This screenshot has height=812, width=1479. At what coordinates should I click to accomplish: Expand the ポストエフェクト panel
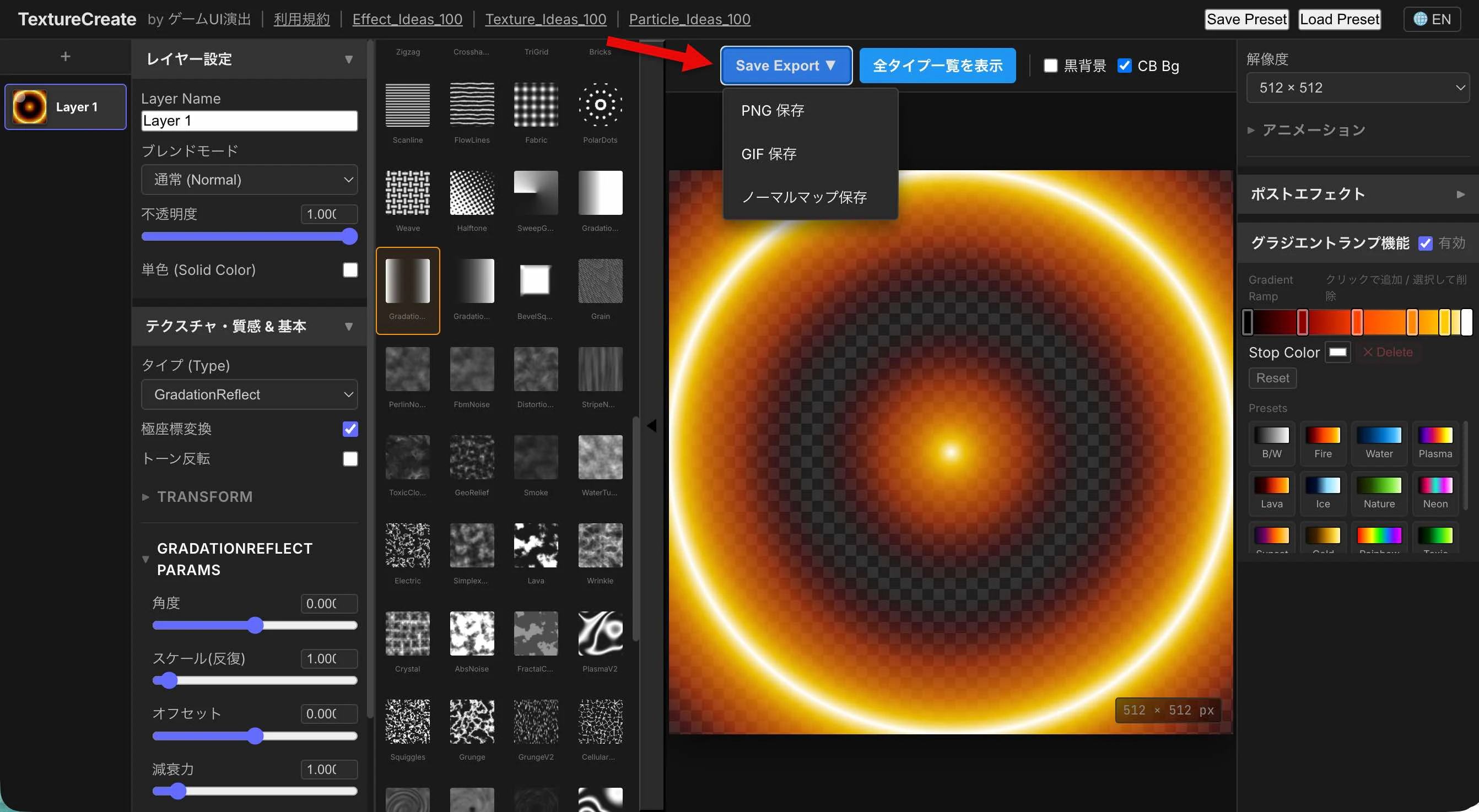tap(1357, 194)
